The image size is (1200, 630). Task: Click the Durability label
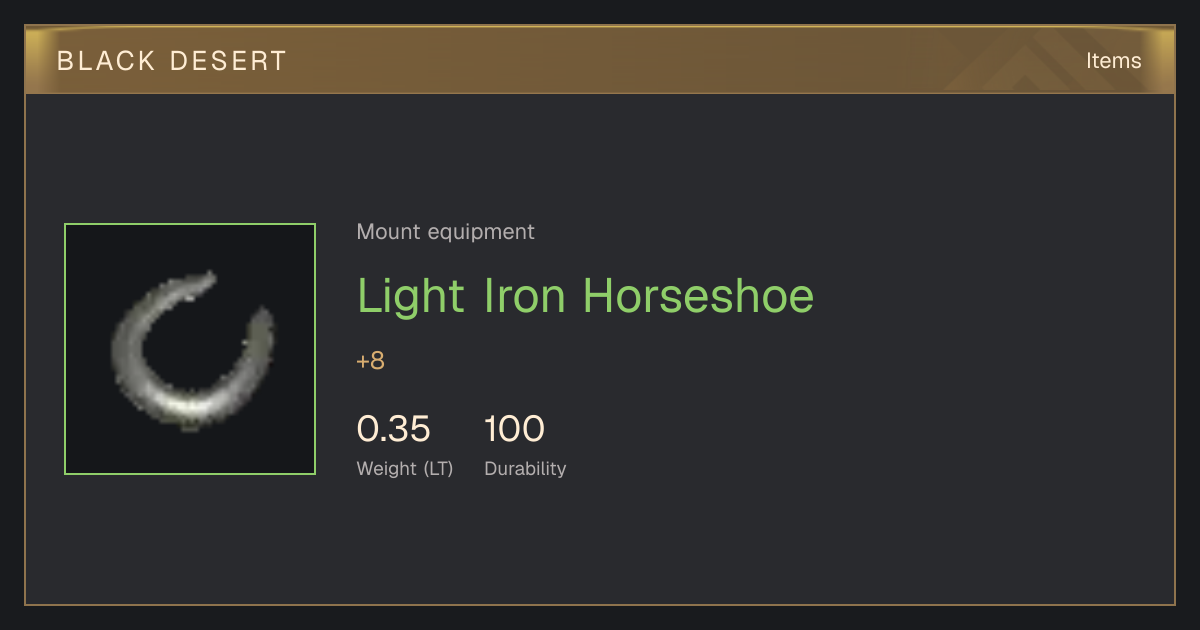pos(525,469)
